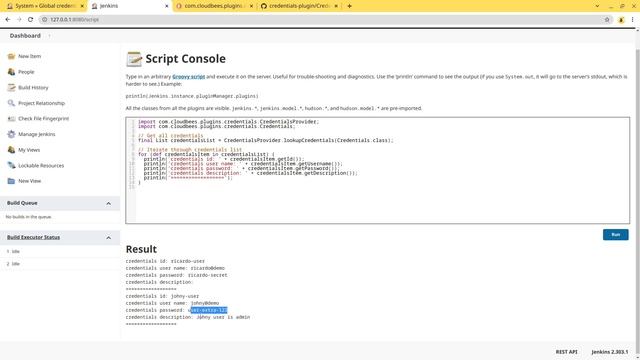Click the Check File Fingerprint icon
640x360 pixels.
[x=11, y=118]
